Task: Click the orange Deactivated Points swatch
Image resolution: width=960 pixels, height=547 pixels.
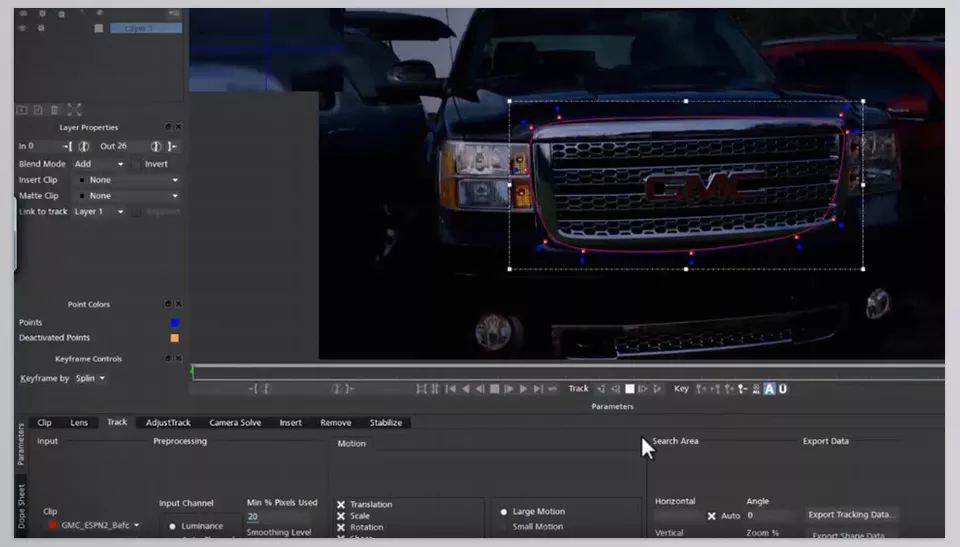Action: [174, 338]
